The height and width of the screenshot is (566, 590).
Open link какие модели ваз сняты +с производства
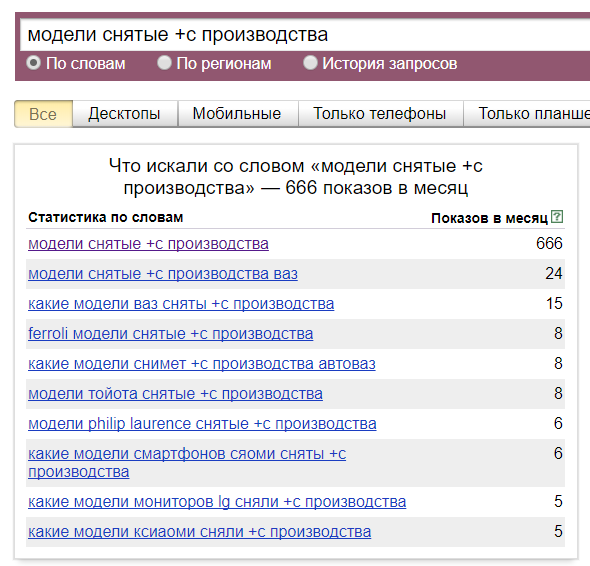click(x=181, y=304)
